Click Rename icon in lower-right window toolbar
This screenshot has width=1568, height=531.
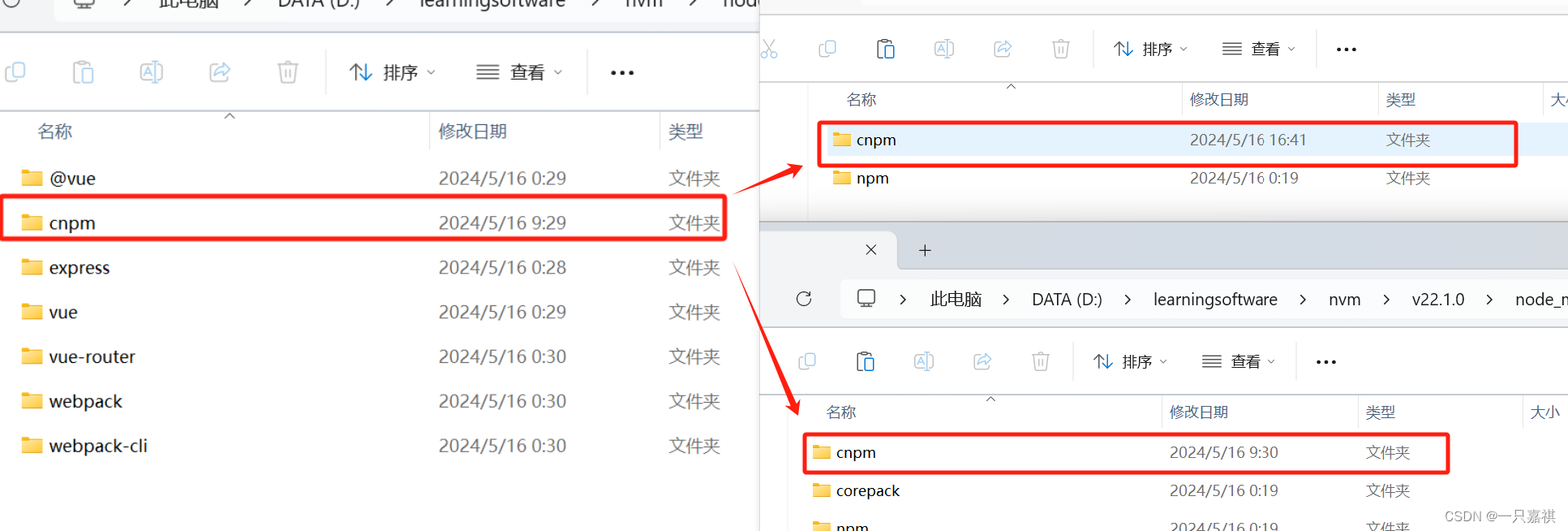coord(924,361)
